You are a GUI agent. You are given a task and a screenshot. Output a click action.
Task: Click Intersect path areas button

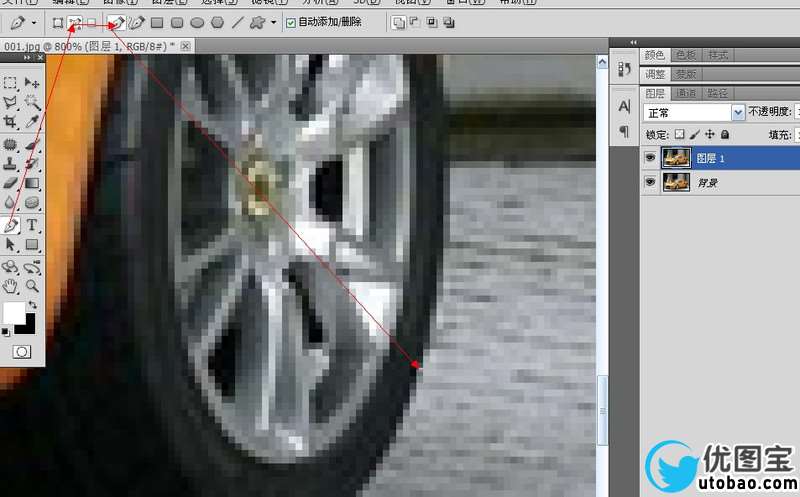432,23
